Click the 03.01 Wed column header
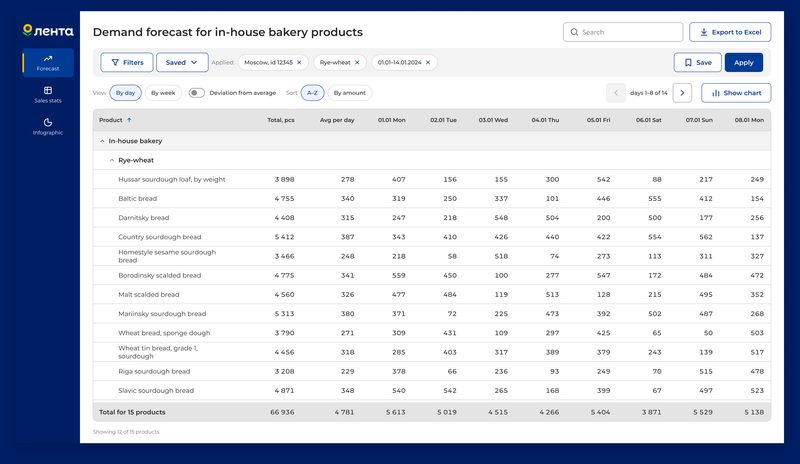The image size is (800, 464). pyautogui.click(x=493, y=120)
